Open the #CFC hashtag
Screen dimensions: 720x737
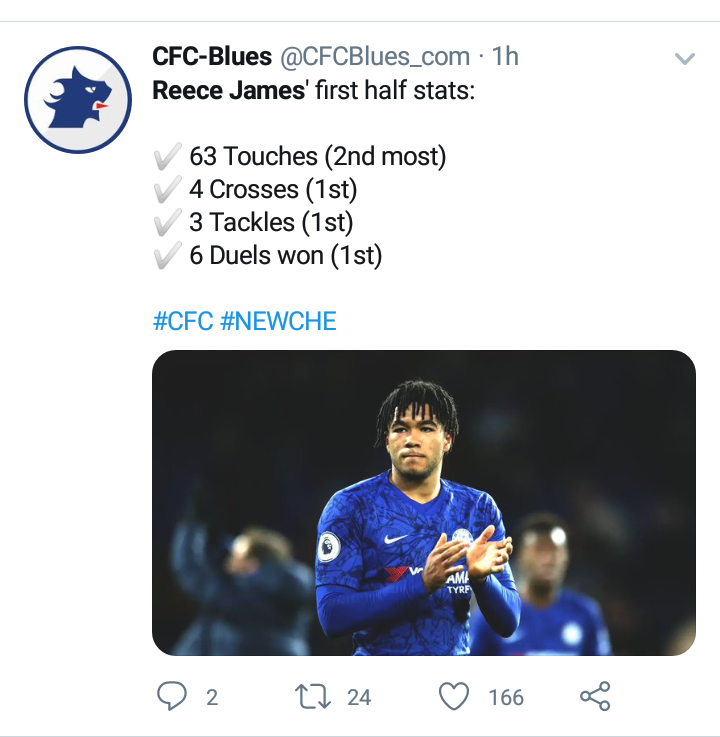(x=182, y=321)
